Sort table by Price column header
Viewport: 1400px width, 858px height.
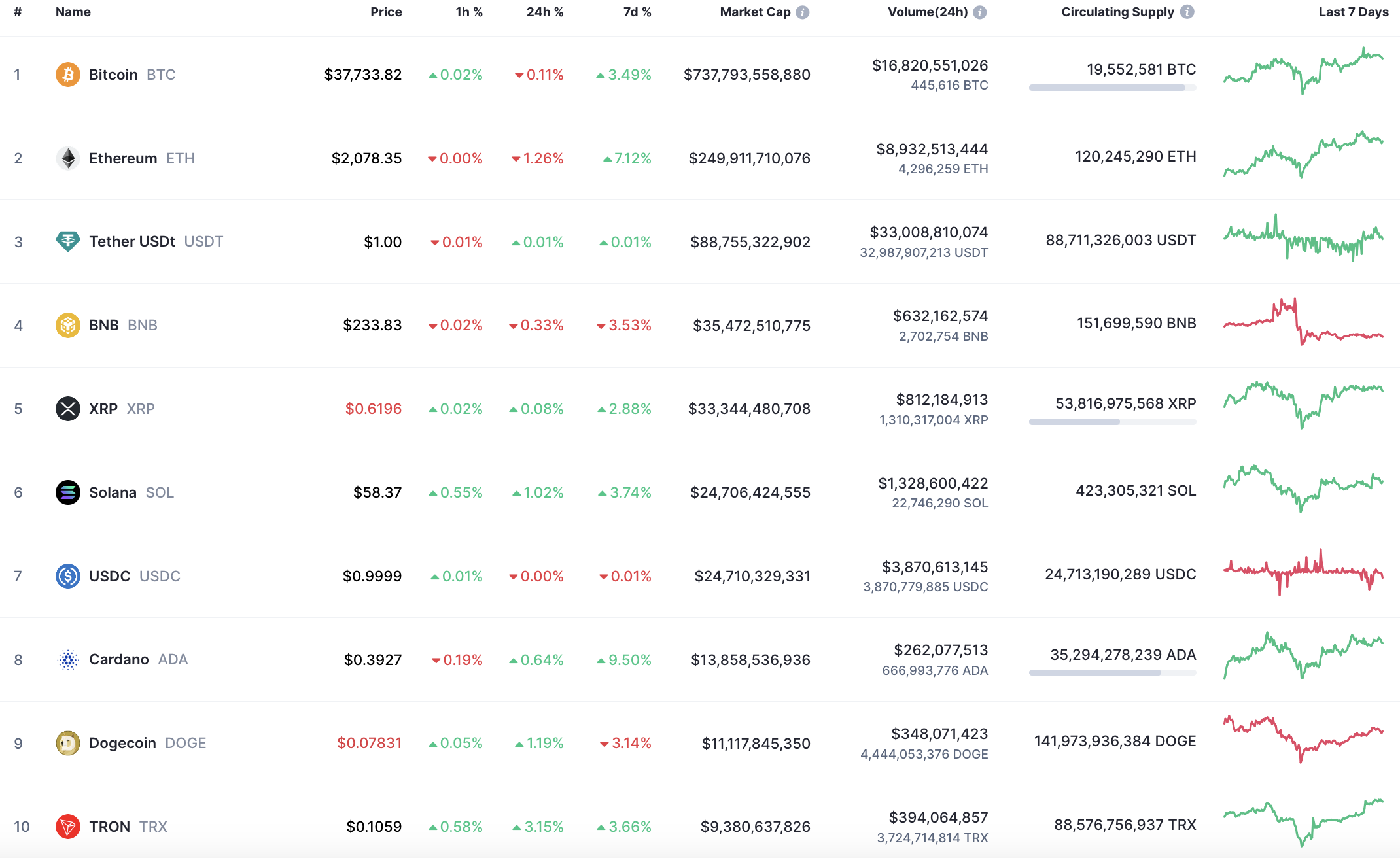pyautogui.click(x=386, y=12)
